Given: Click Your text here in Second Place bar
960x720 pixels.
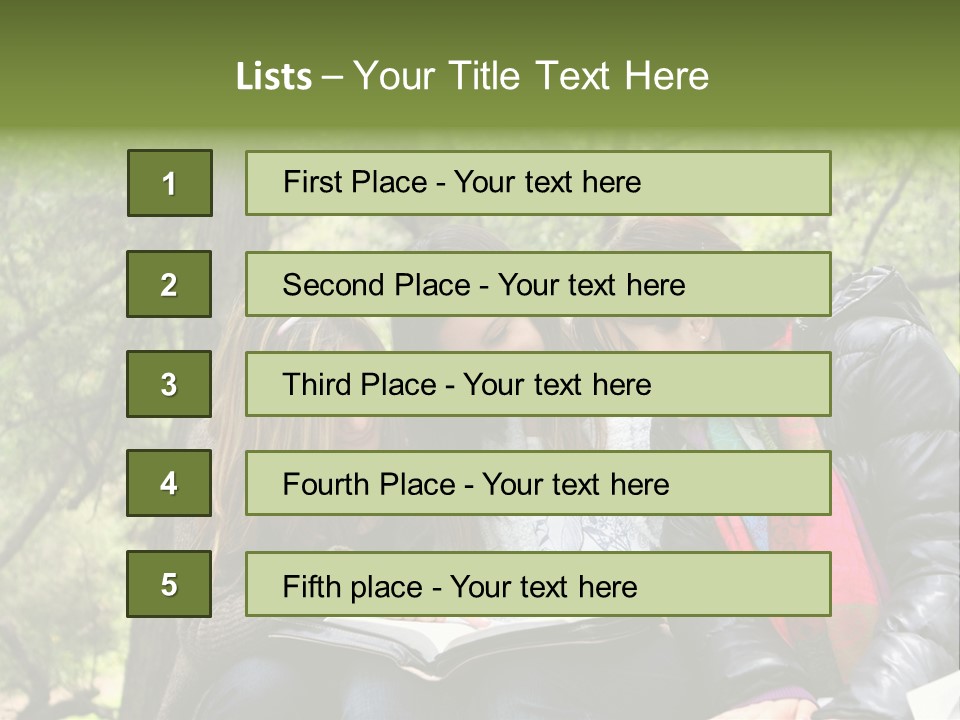Looking at the screenshot, I should tap(591, 285).
